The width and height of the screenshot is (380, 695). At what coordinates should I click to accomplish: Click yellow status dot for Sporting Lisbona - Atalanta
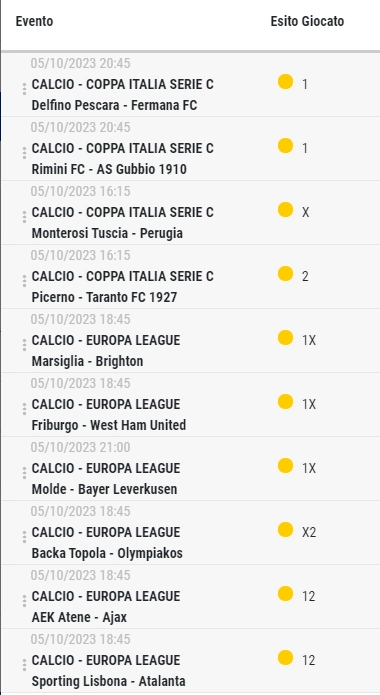pyautogui.click(x=286, y=657)
